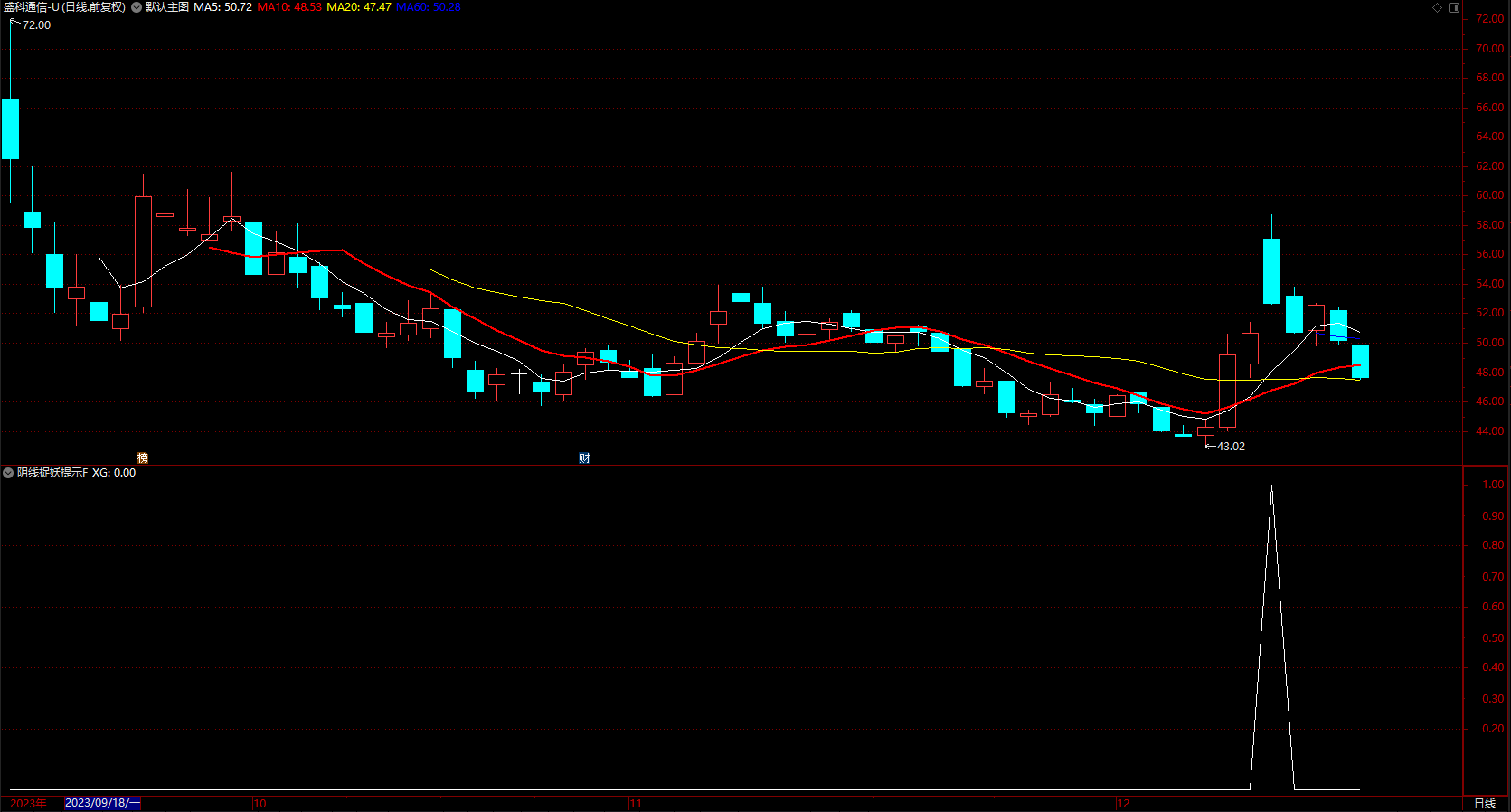Image resolution: width=1511 pixels, height=812 pixels.
Task: Click the large cyan candle near 58.00 in December
Action: [x=1271, y=270]
